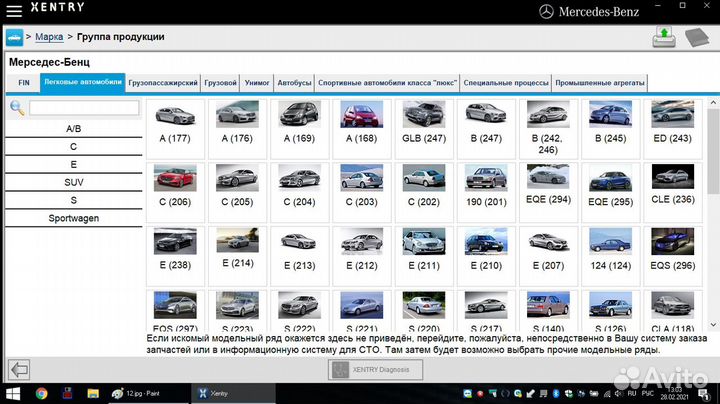Image resolution: width=720 pixels, height=404 pixels.
Task: Open 124 (124) model
Action: point(611,256)
